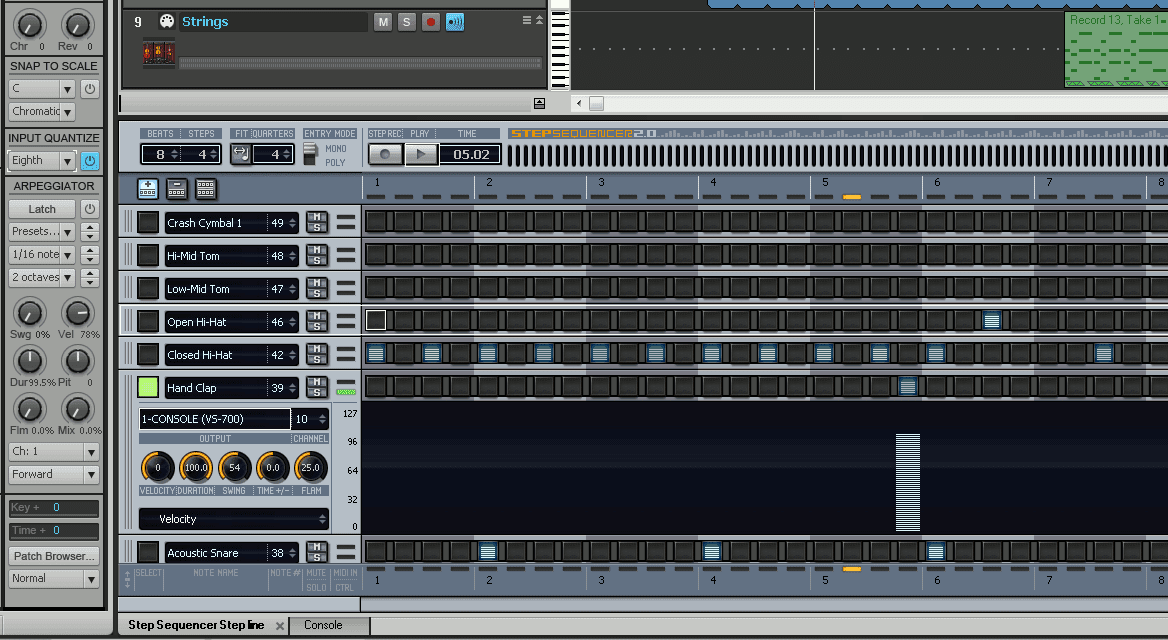
Task: Open the Normal dropdown below Patch Browser
Action: click(54, 578)
